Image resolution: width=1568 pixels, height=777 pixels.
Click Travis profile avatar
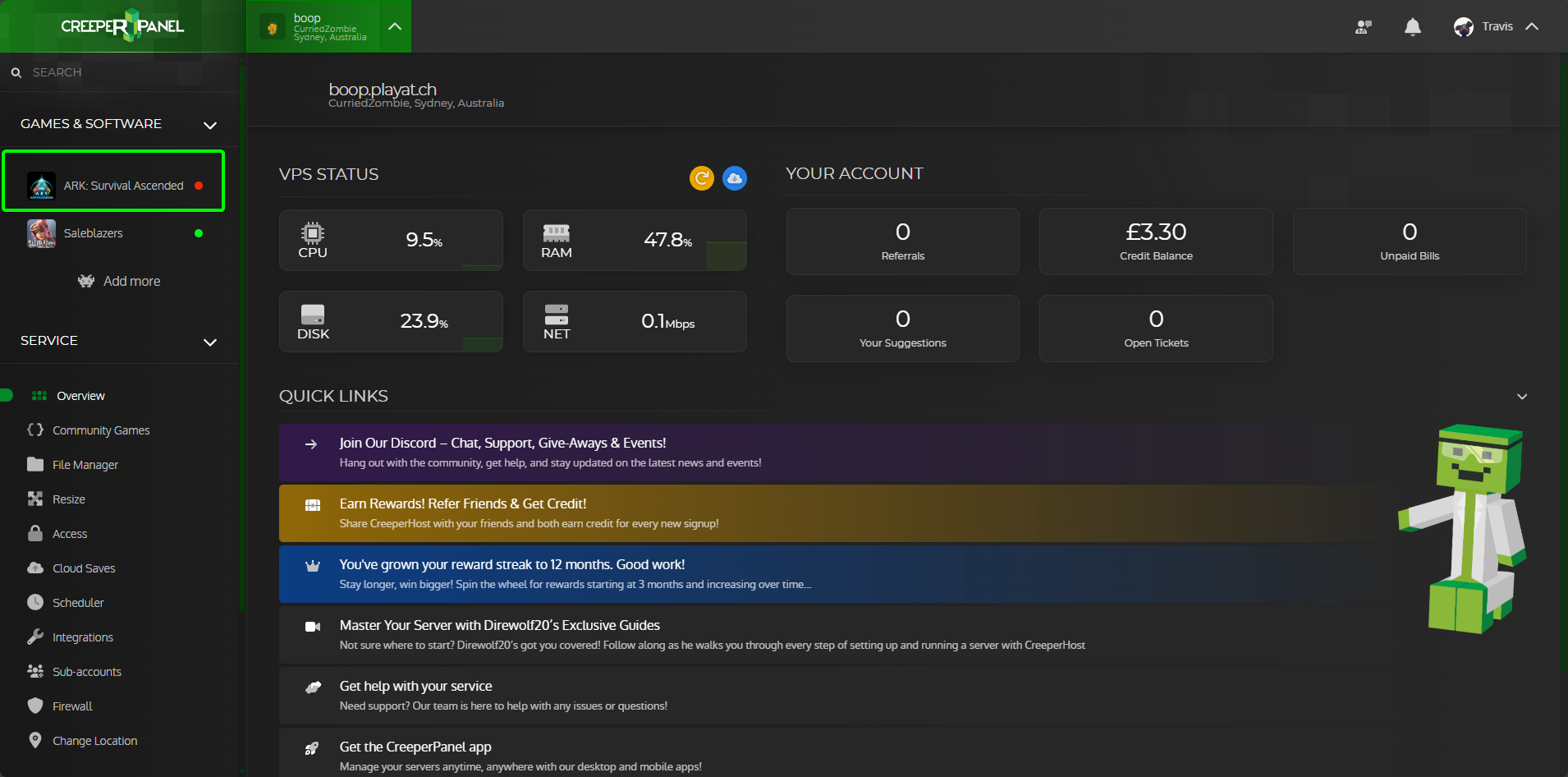[x=1463, y=27]
